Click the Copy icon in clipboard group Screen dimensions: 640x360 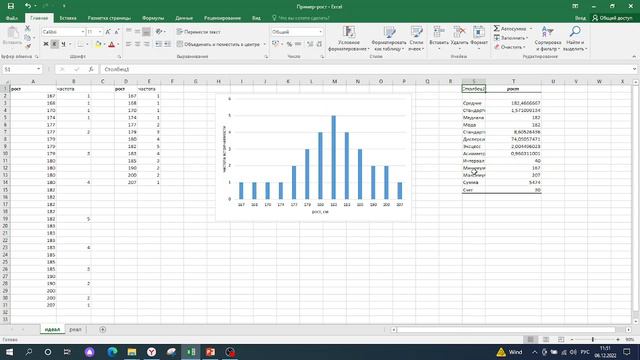[27, 38]
